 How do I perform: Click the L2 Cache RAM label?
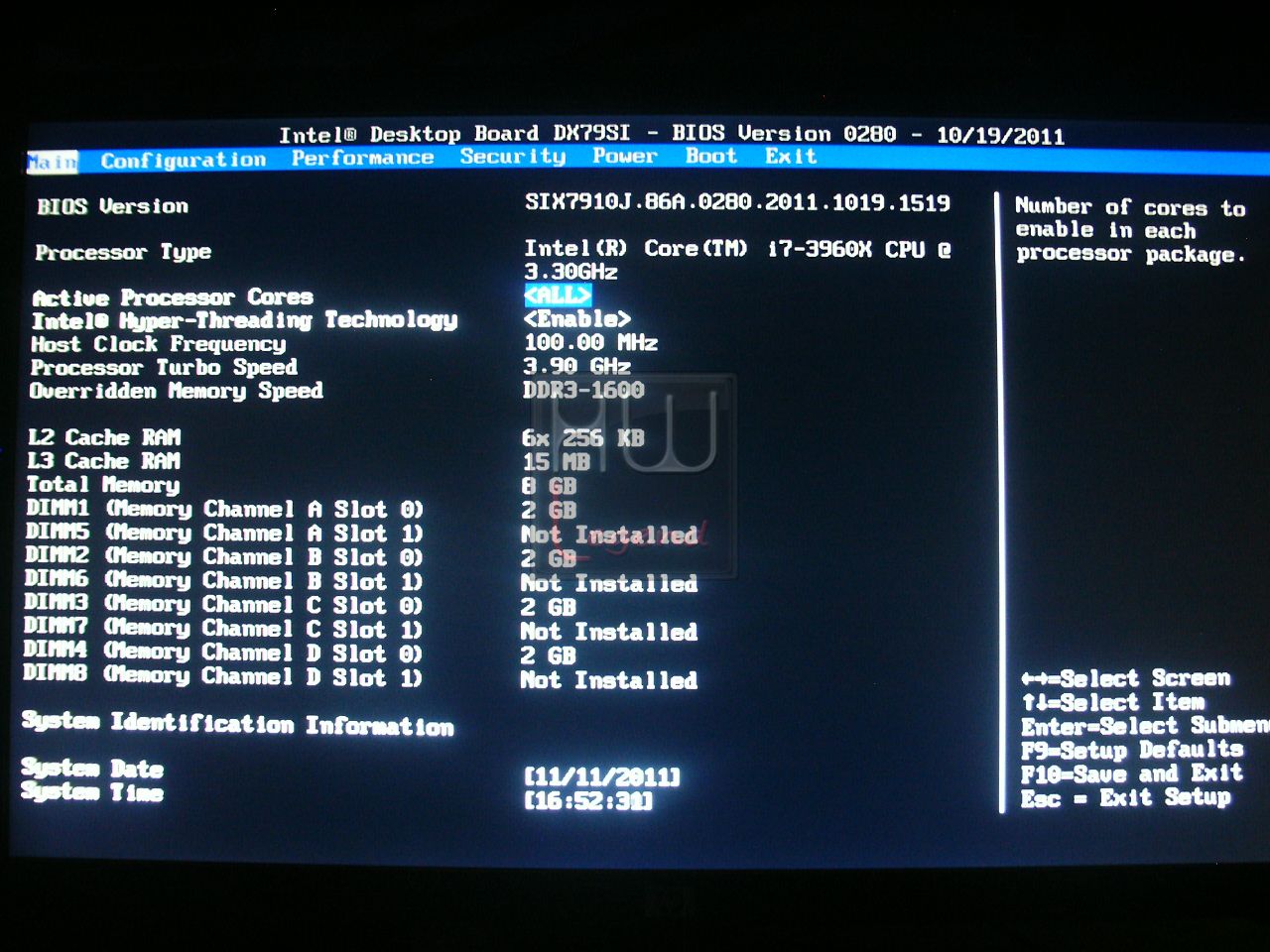coord(104,437)
